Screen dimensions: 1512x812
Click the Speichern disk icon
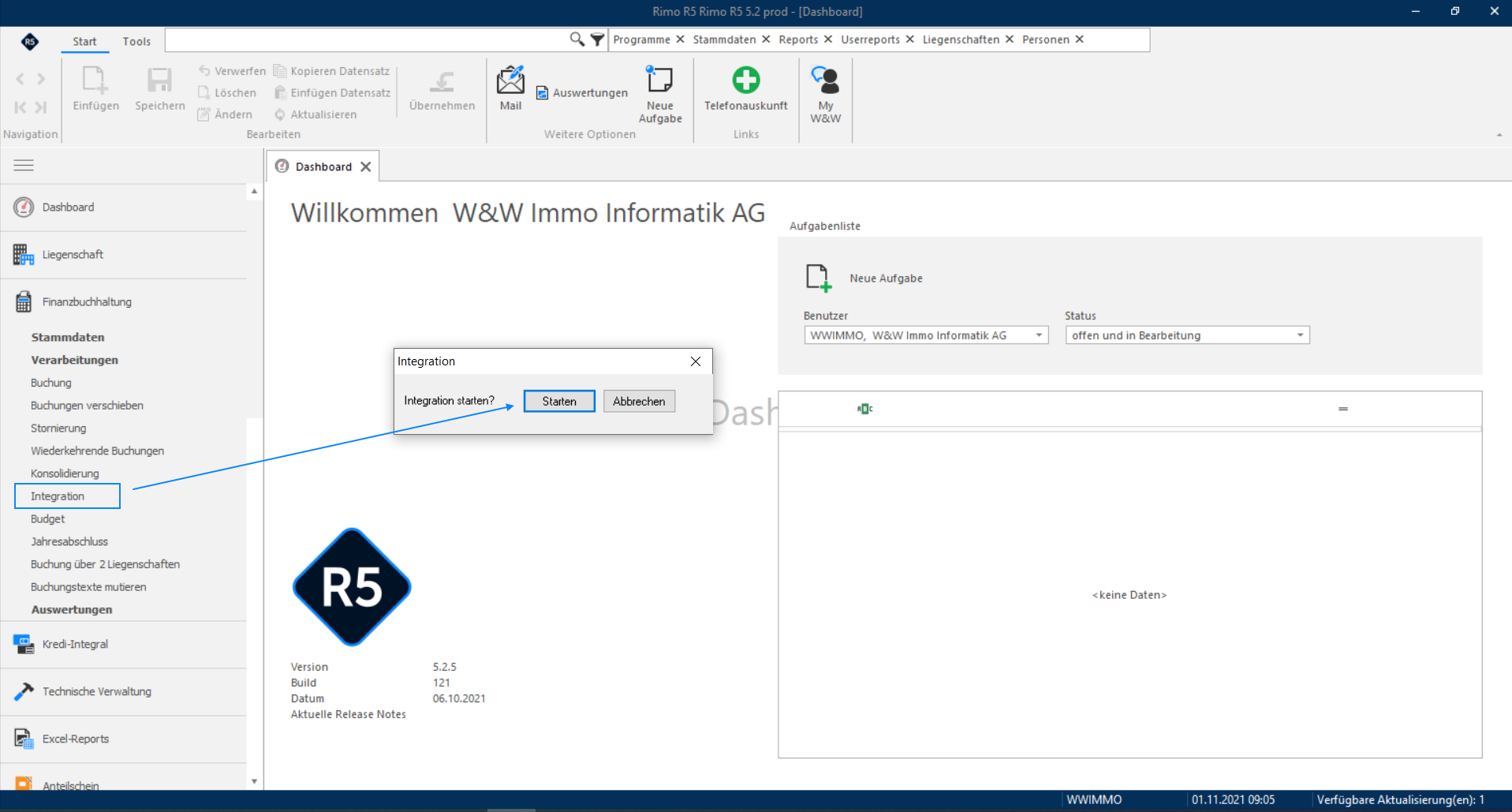pos(159,80)
